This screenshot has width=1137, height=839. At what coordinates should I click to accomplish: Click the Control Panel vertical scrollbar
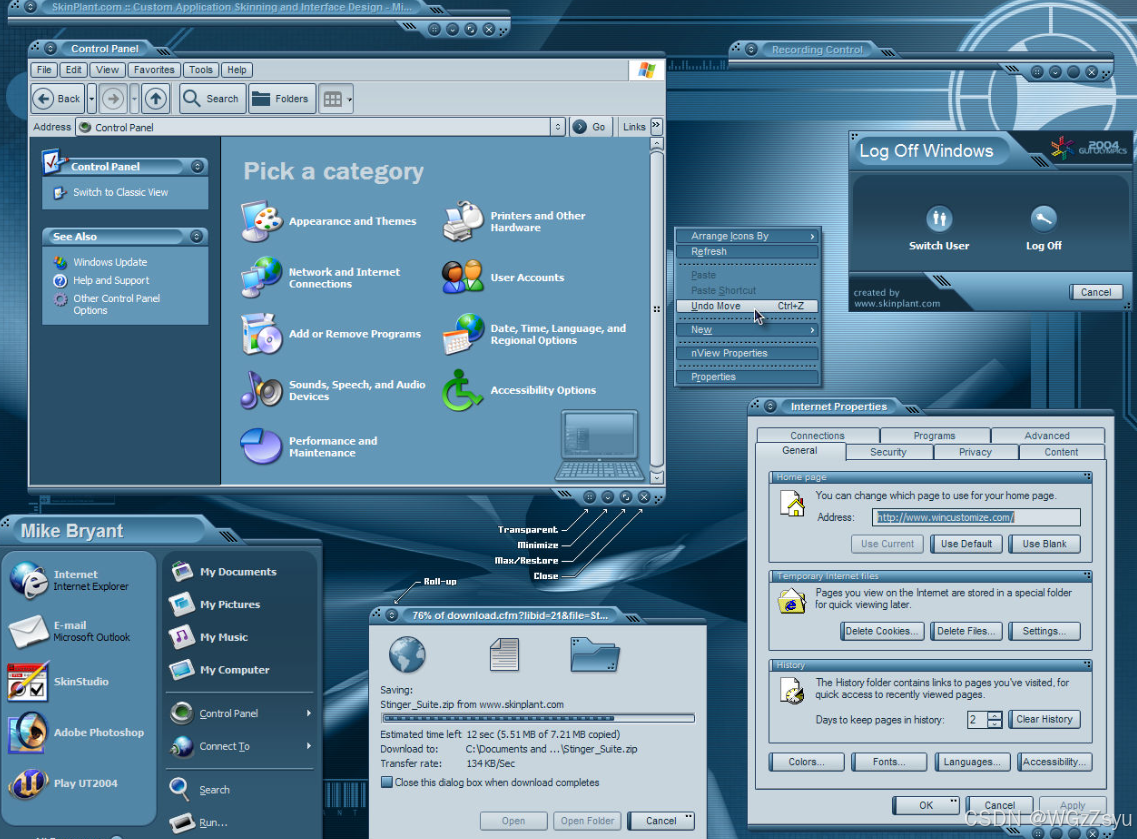point(656,310)
